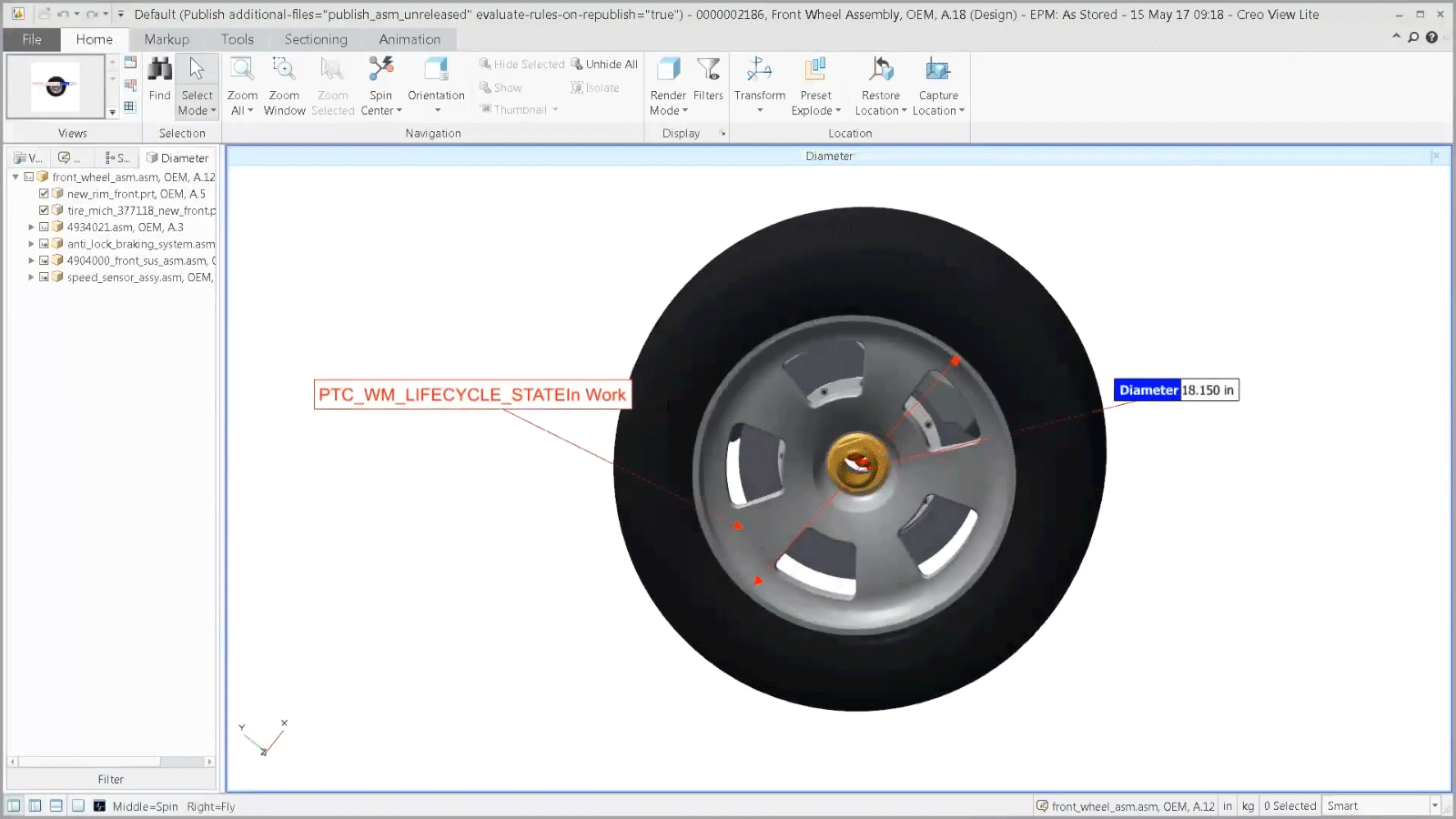Click the Unhide All button

[604, 64]
